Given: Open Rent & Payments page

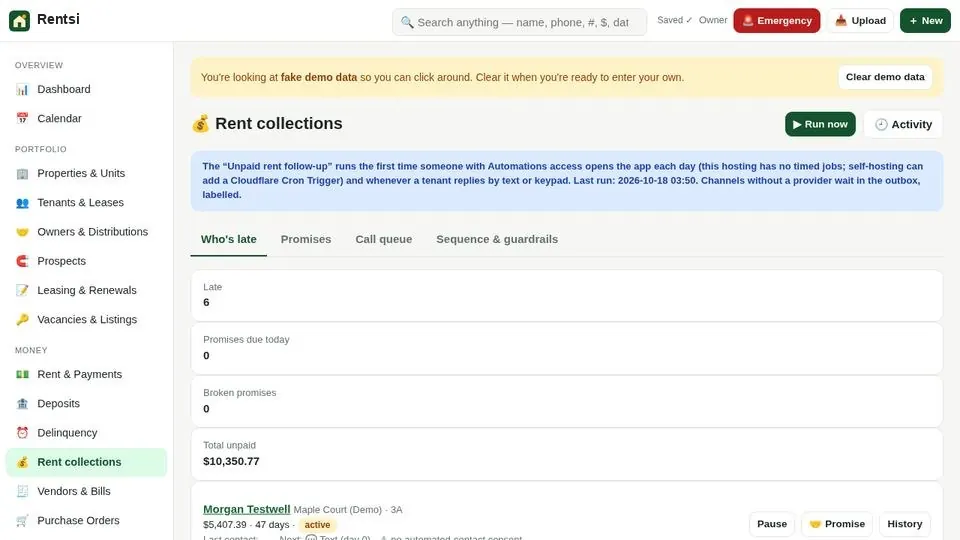Looking at the screenshot, I should pos(86,374).
